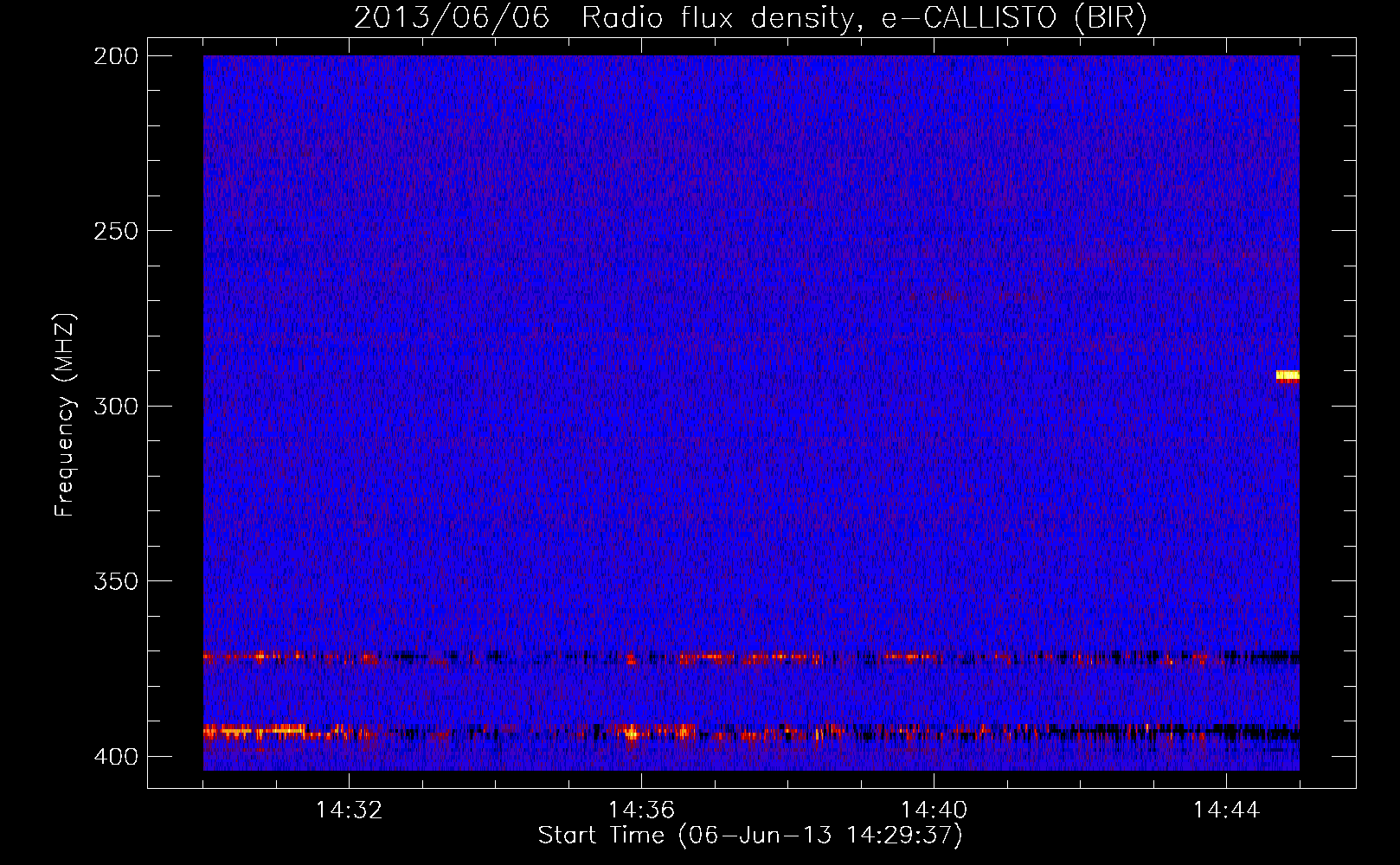The width and height of the screenshot is (1400, 865).
Task: Click the date 2013/06/06 in the title
Action: (452, 17)
